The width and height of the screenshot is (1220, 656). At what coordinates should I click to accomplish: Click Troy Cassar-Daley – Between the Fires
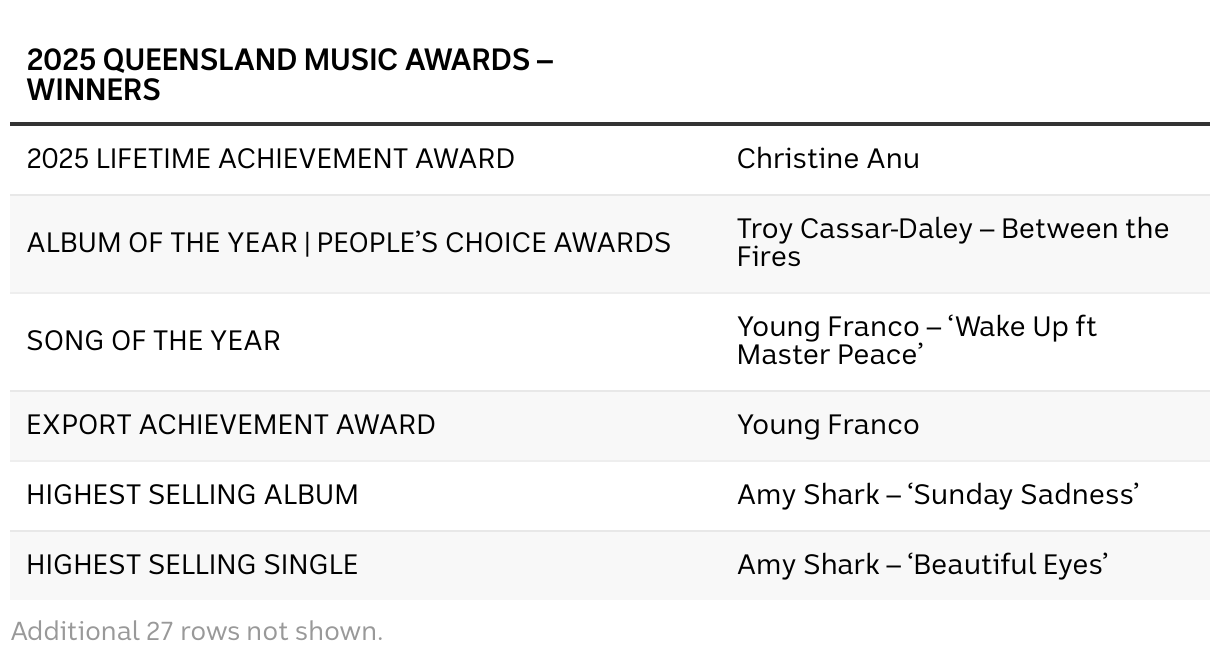pos(953,243)
